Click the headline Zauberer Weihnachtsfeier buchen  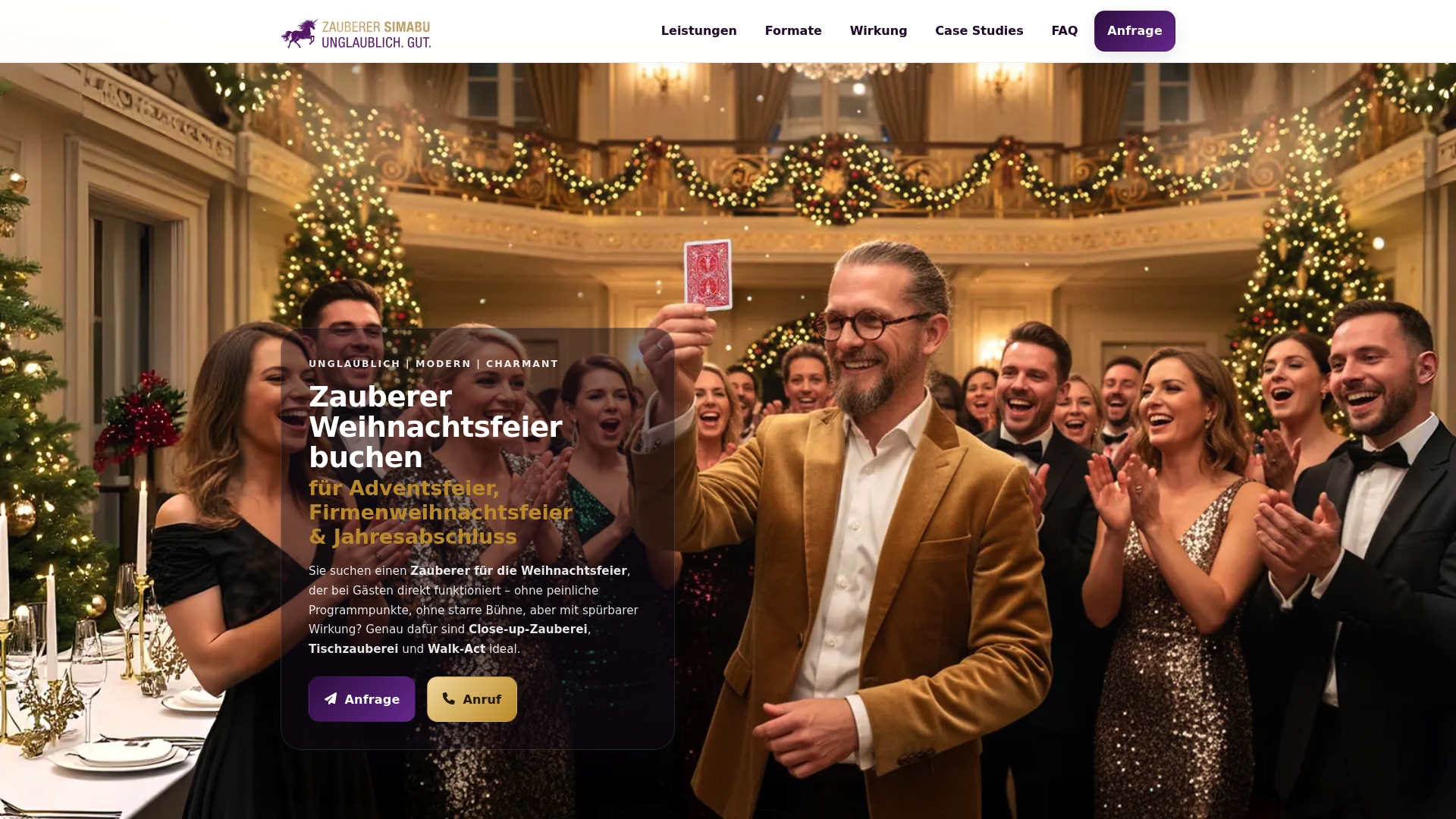(x=435, y=427)
